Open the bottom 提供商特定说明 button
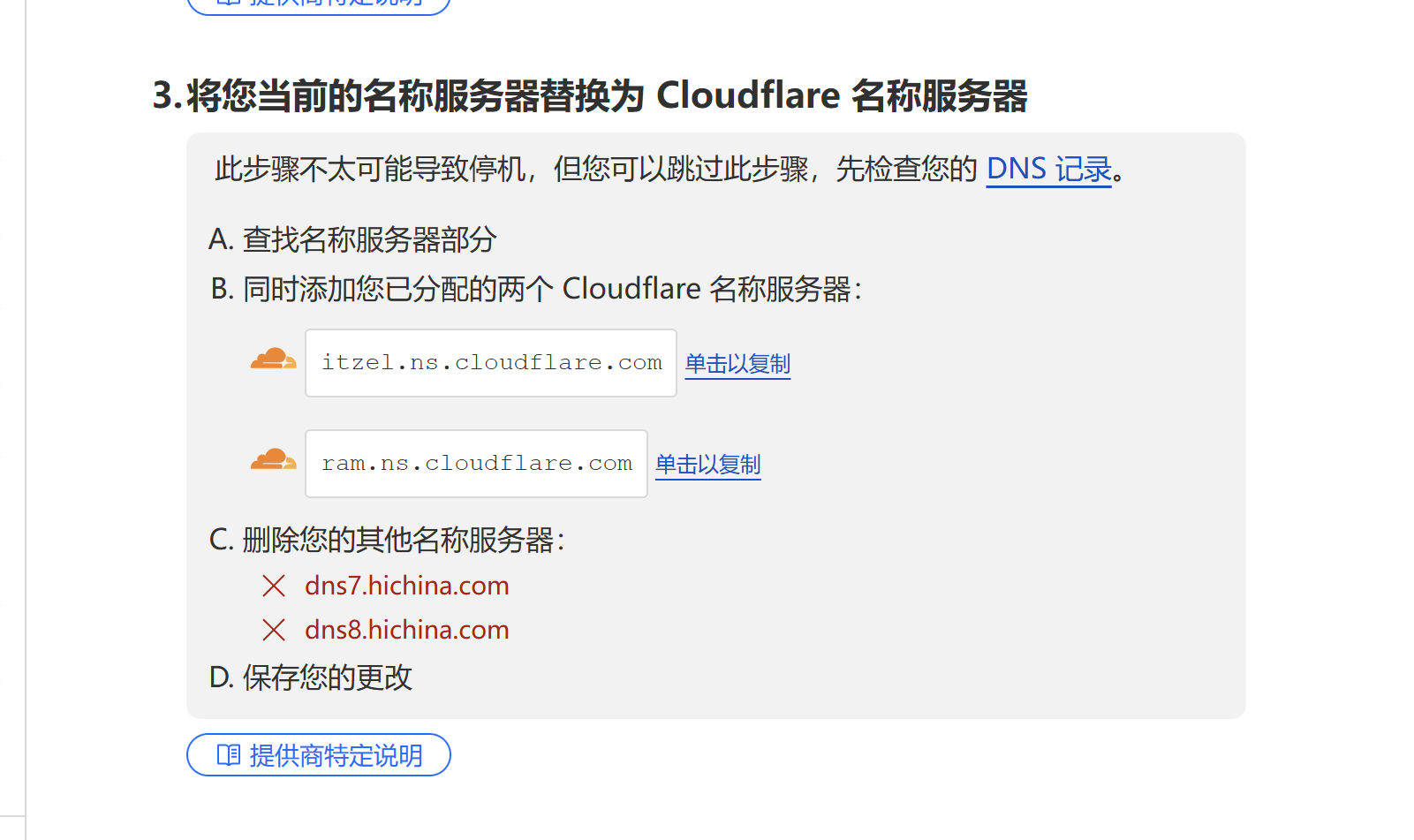The image size is (1414, 840). [x=319, y=755]
